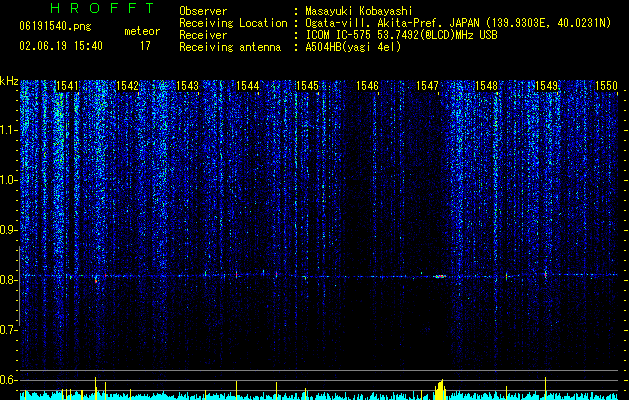The width and height of the screenshot is (629, 400).
Task: Click the 1541 time marker
Action: (67, 86)
